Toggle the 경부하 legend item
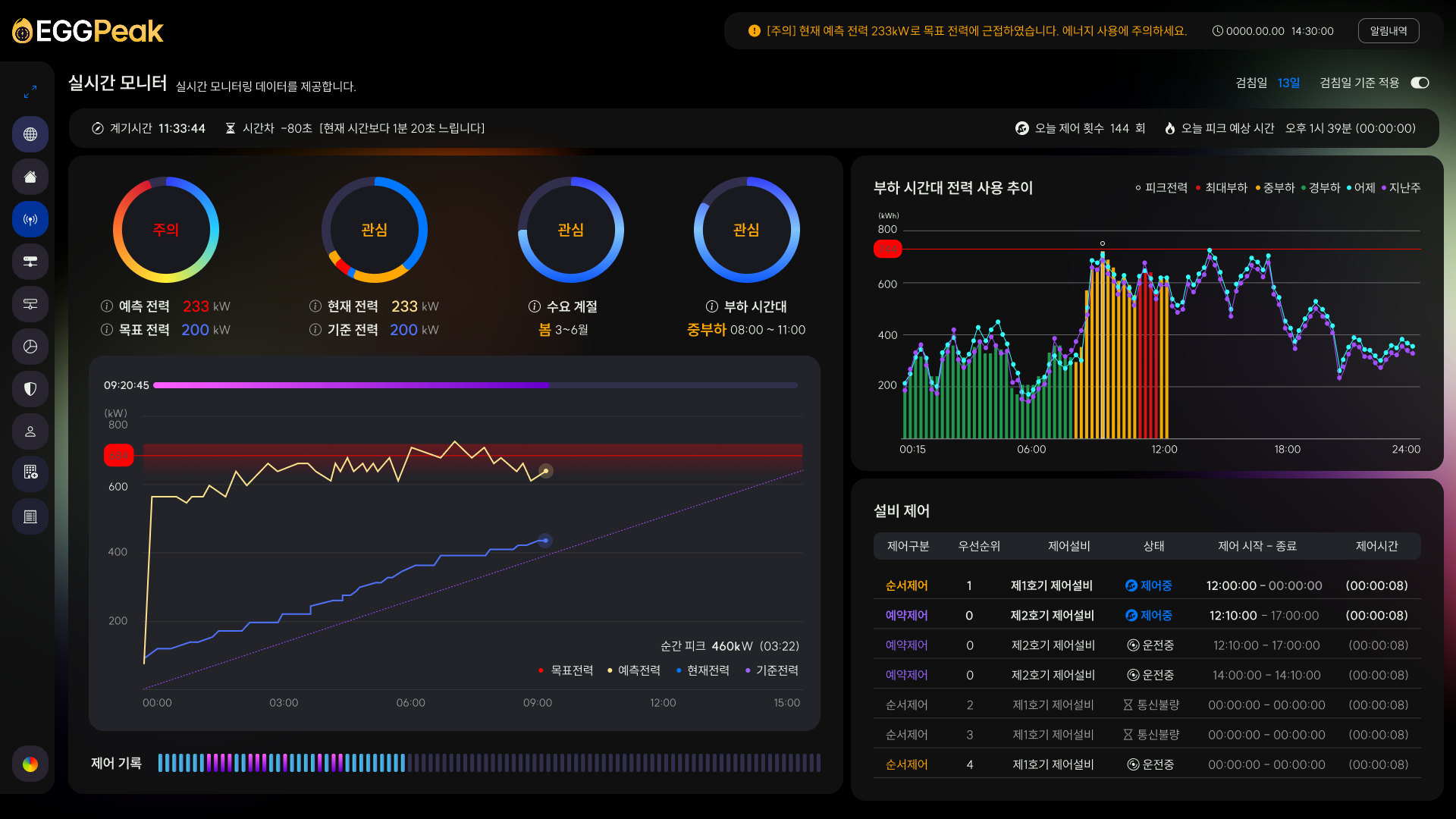 (x=1321, y=188)
